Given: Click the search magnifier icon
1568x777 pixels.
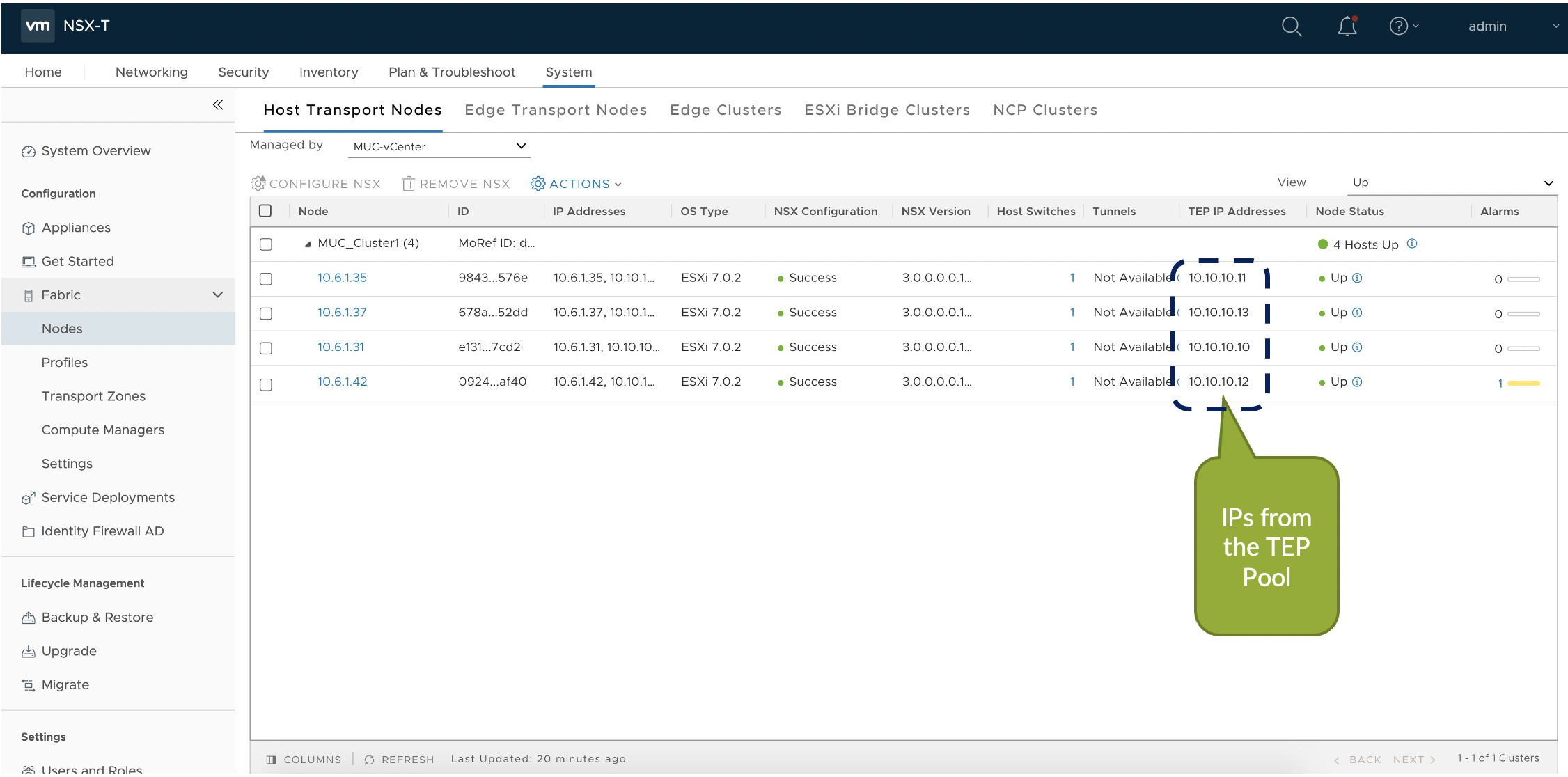Looking at the screenshot, I should [1291, 26].
